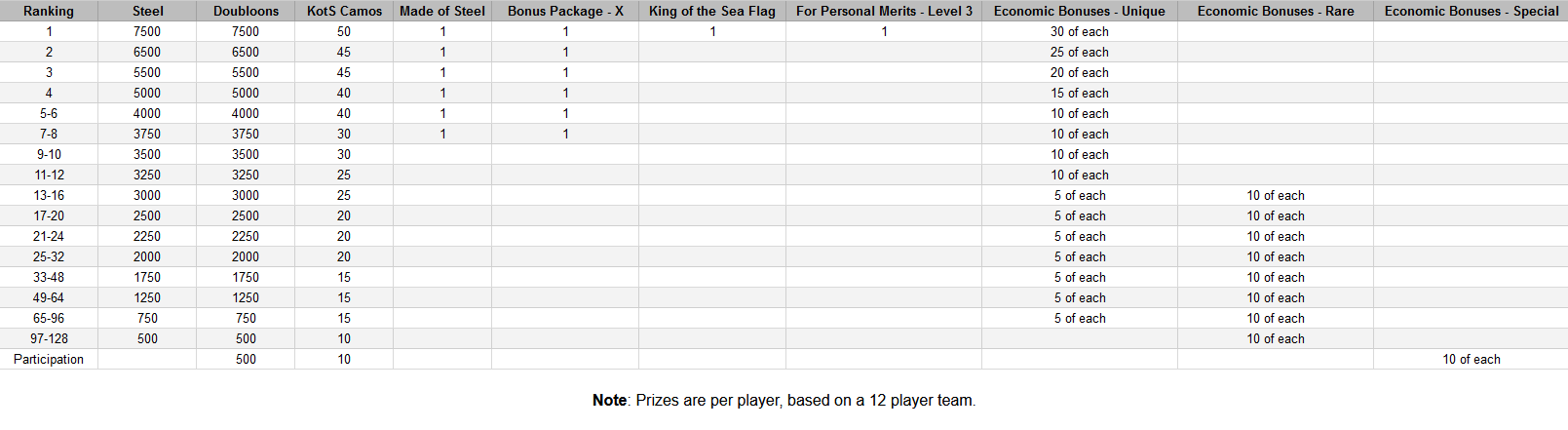The height and width of the screenshot is (430, 1568).
Task: Click "Economic Bonuses - Unique" column header
Action: pos(1079,11)
